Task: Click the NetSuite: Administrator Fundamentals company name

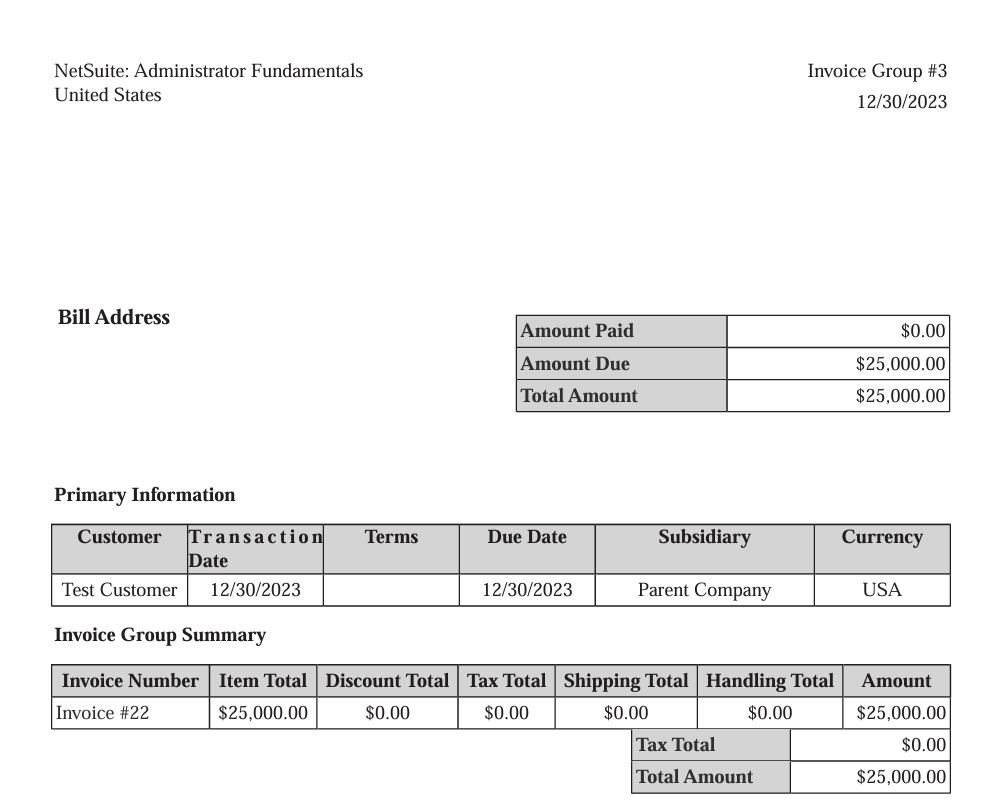Action: pos(208,71)
